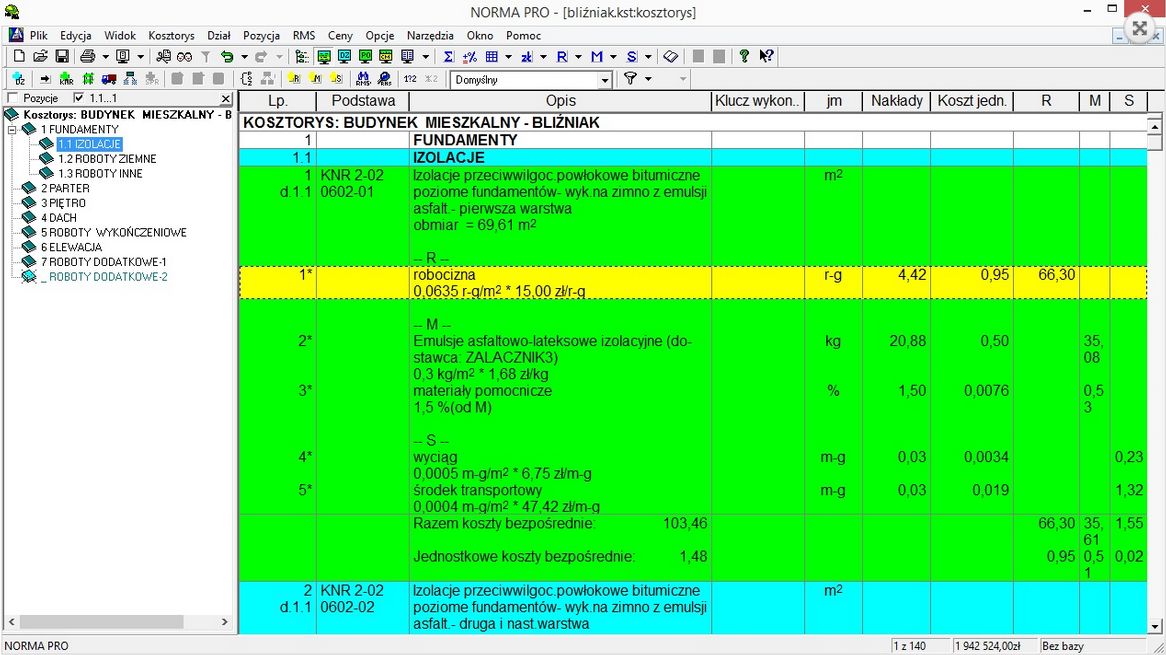Open the Domyślny combo box
1166x655 pixels.
point(531,80)
